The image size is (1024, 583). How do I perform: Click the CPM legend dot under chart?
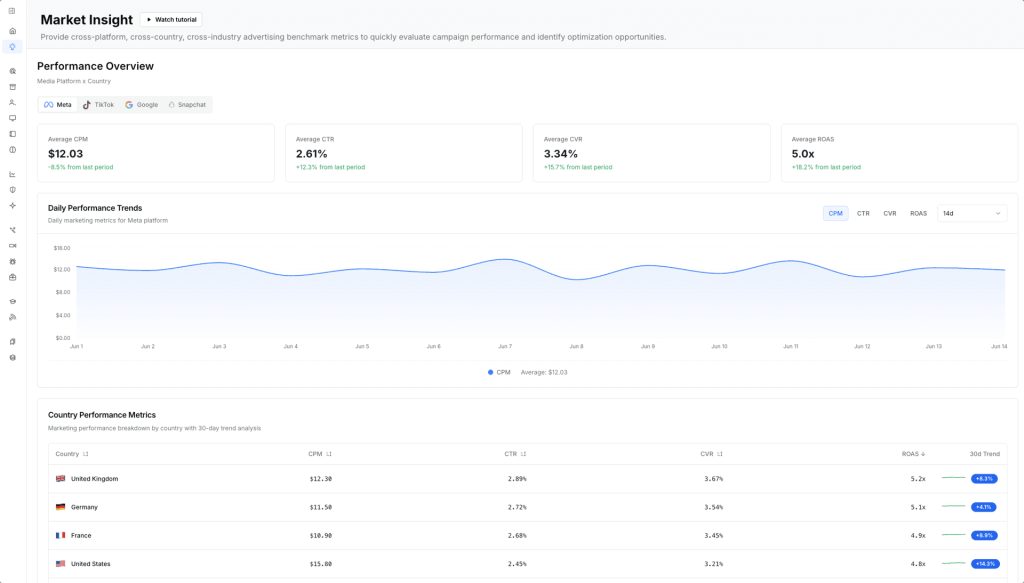tap(490, 372)
